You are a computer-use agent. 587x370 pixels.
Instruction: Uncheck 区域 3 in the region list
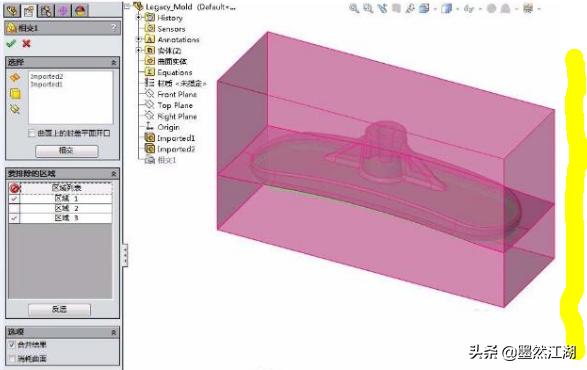(x=14, y=218)
